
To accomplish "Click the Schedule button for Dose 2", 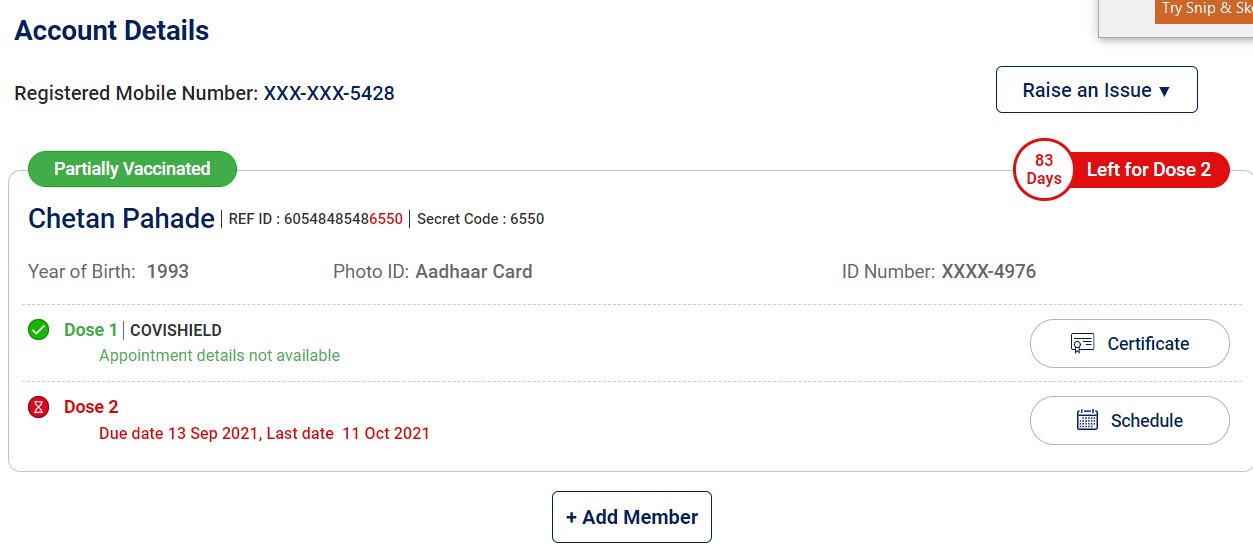I will pyautogui.click(x=1129, y=421).
